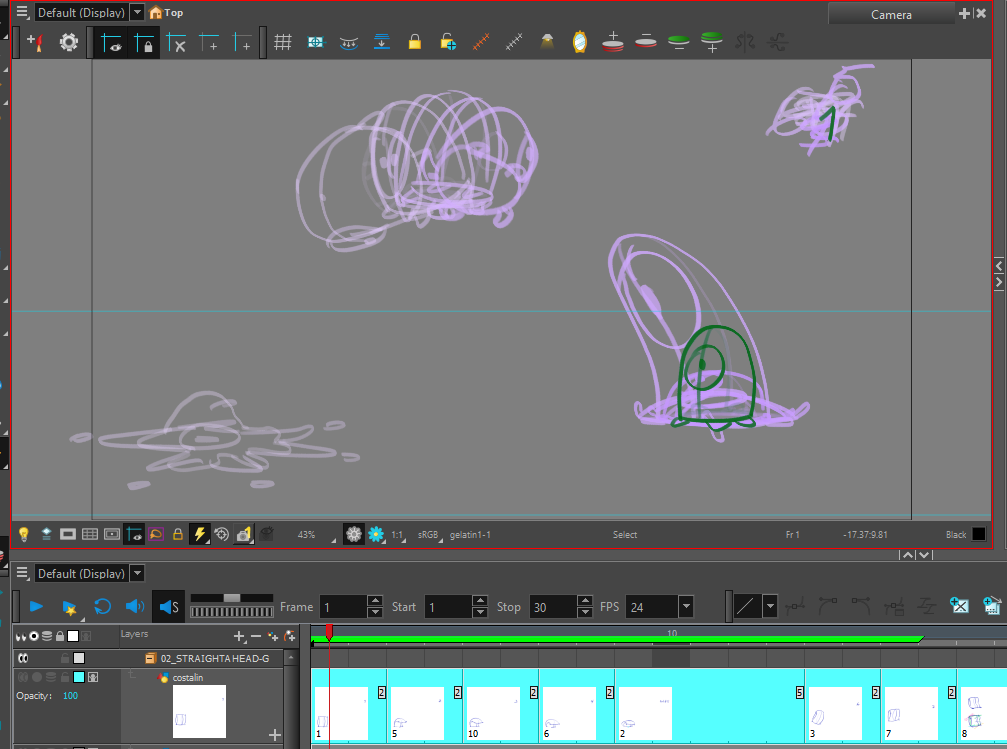Click the red onion skin reduce-previous icon
The image size is (1007, 749).
pos(645,41)
